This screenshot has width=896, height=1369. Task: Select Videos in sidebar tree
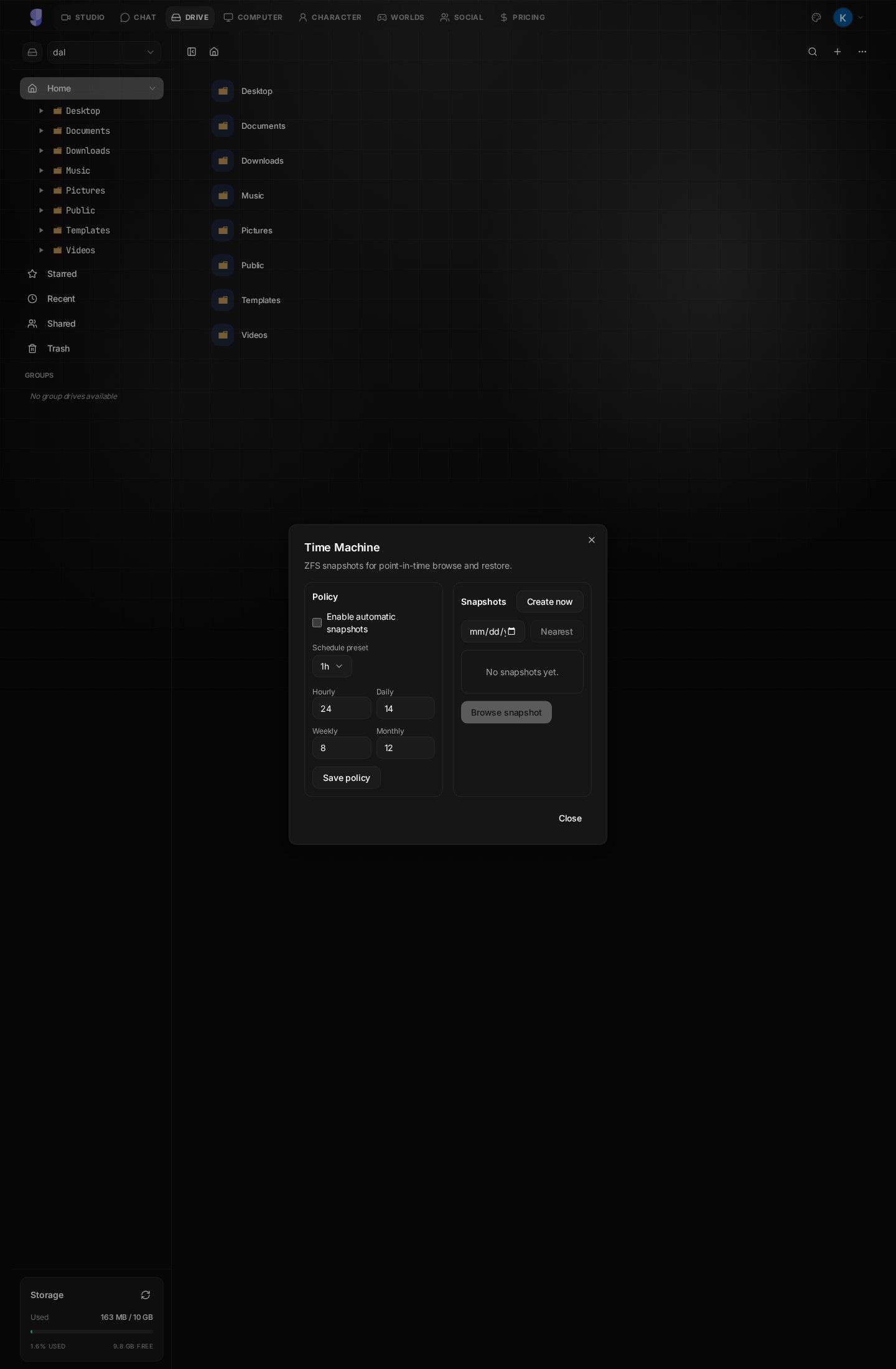coord(80,250)
